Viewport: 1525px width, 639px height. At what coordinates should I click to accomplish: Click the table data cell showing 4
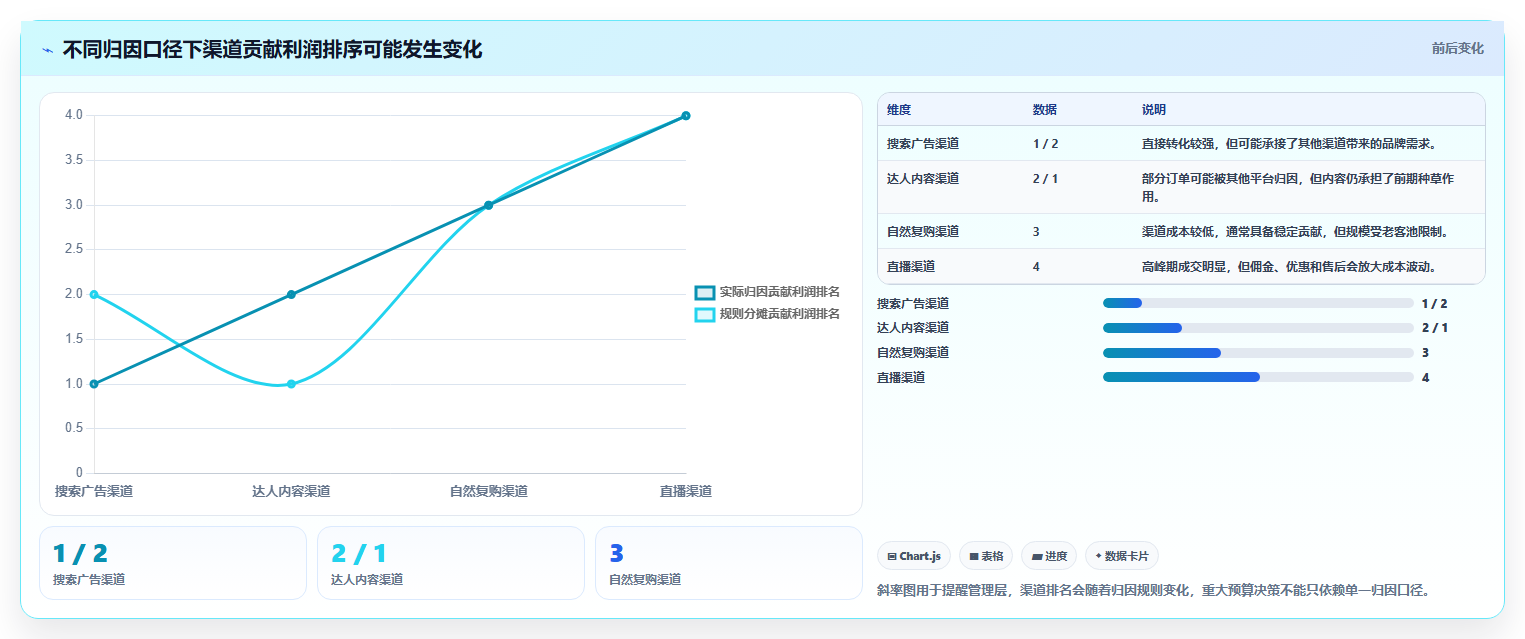(1037, 266)
